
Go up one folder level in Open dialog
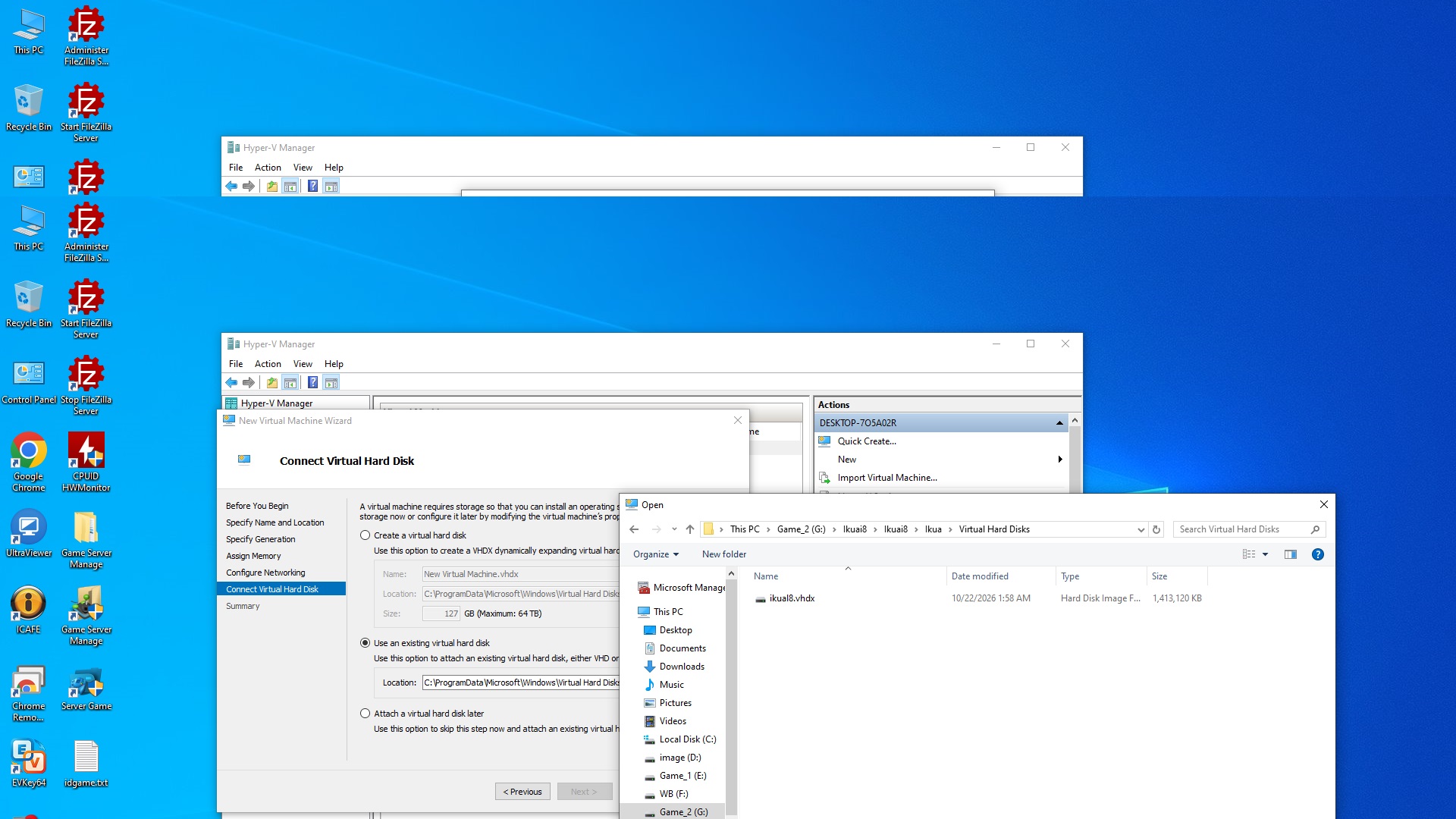coord(689,529)
